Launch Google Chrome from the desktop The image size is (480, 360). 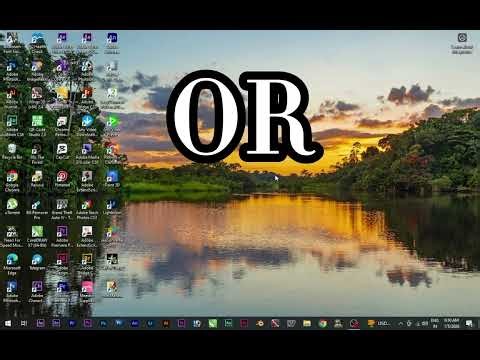click(12, 181)
